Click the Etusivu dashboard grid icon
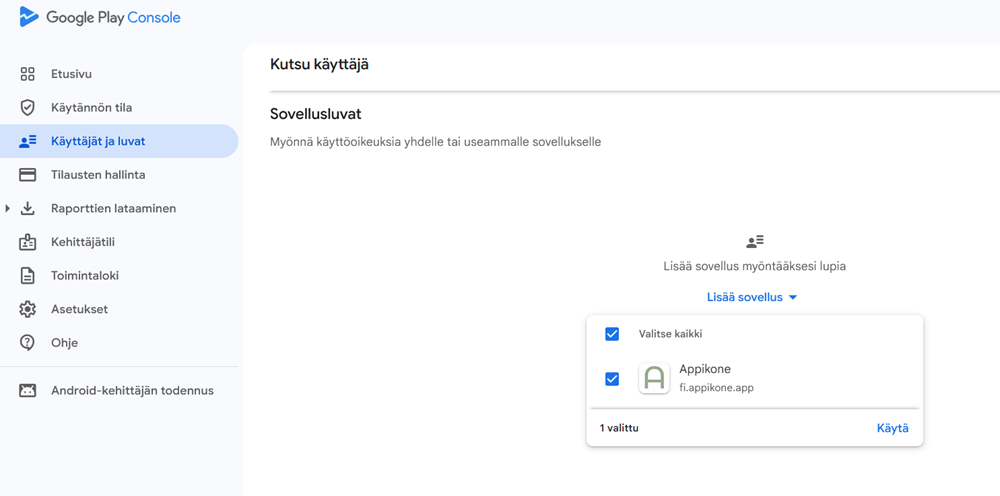 click(x=28, y=74)
